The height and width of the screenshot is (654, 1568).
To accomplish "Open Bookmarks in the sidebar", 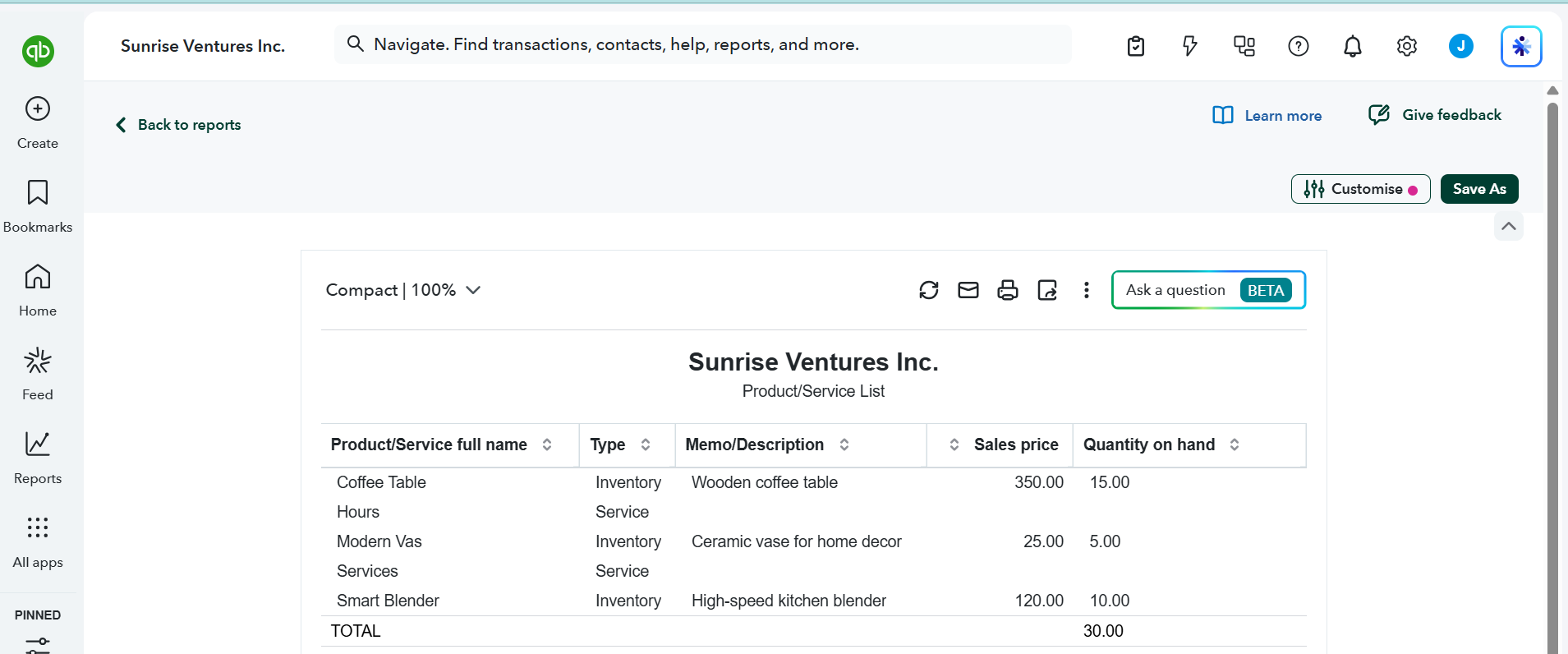I will pos(38,207).
